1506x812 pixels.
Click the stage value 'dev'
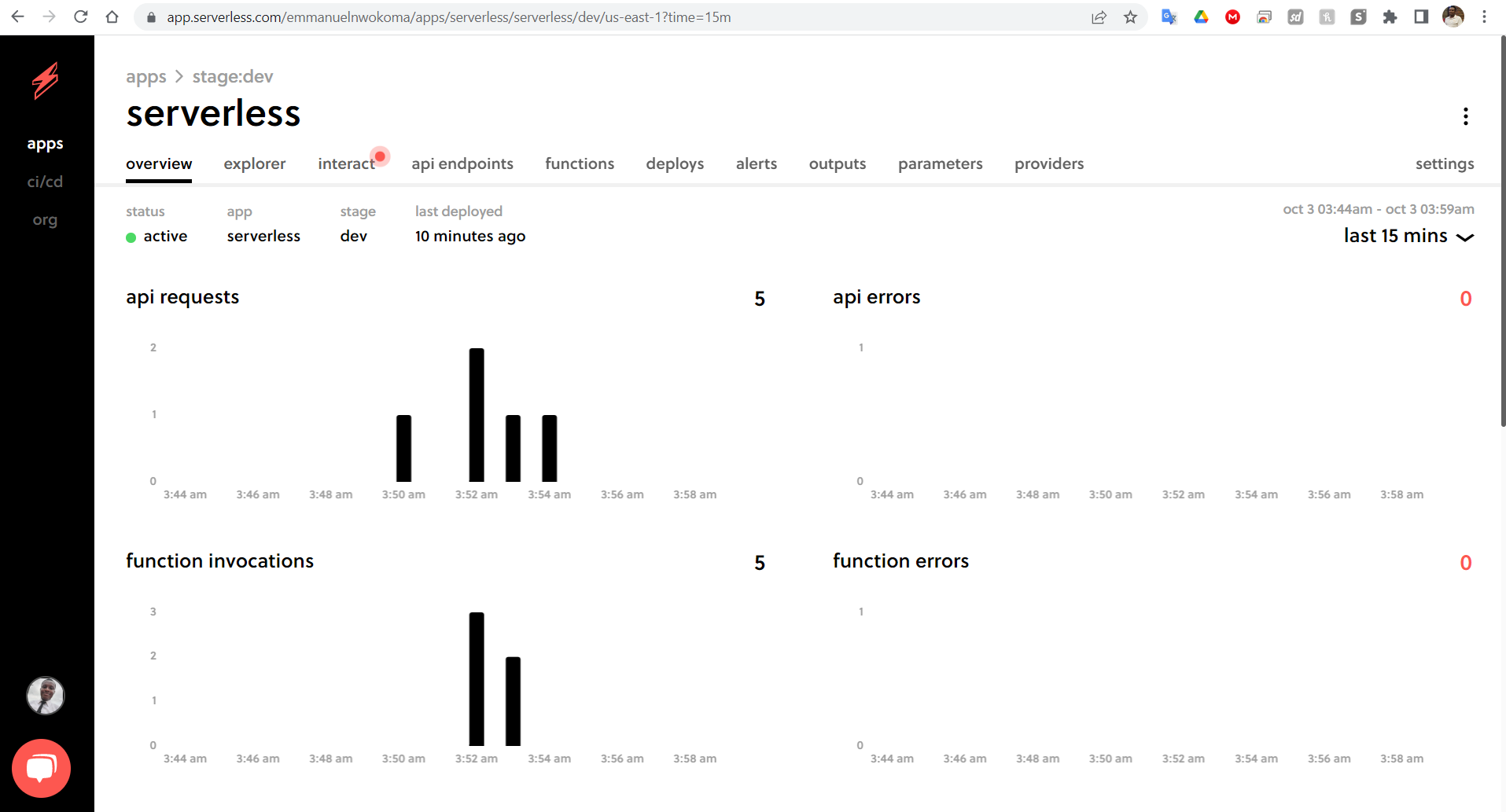tap(354, 236)
